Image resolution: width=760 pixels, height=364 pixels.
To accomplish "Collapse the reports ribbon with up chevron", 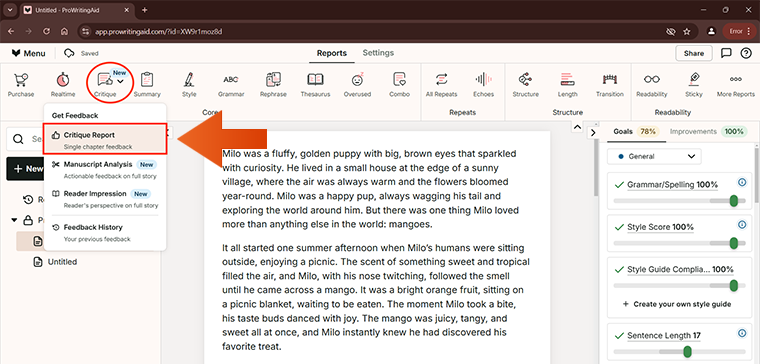I will point(577,127).
